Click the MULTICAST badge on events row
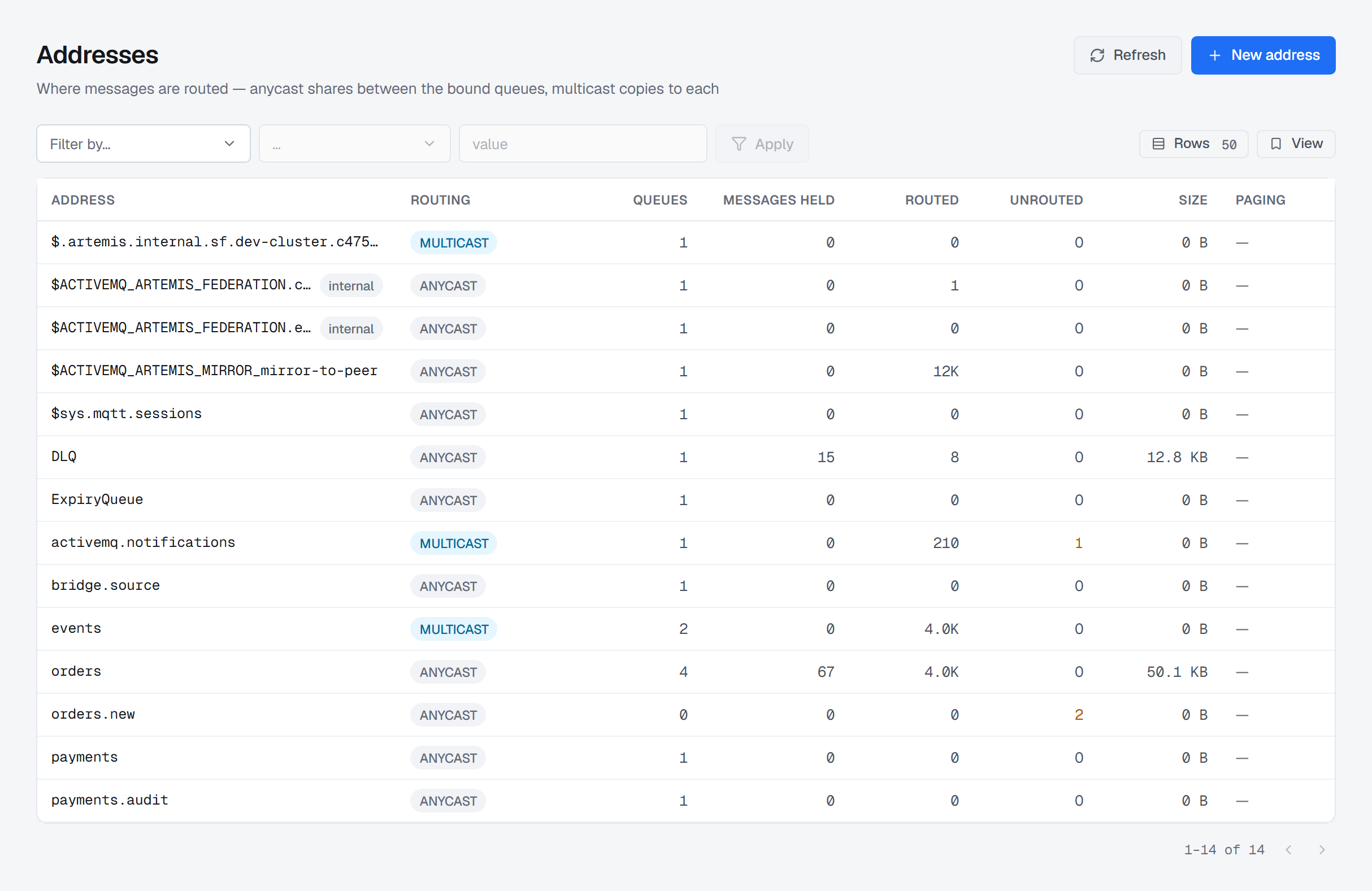Image resolution: width=1372 pixels, height=891 pixels. [454, 629]
